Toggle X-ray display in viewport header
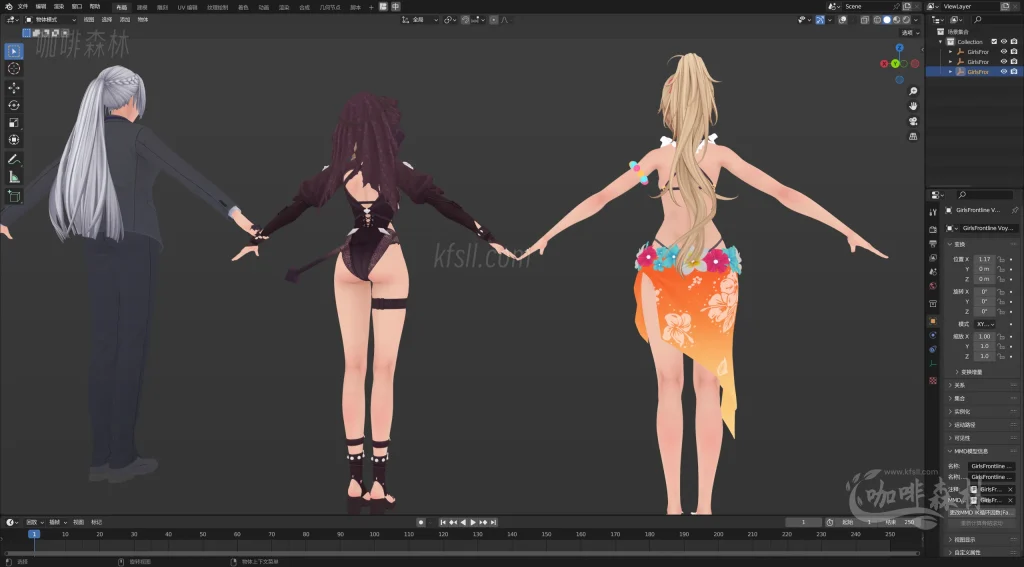Screen dimensions: 1024x567 tap(865, 20)
